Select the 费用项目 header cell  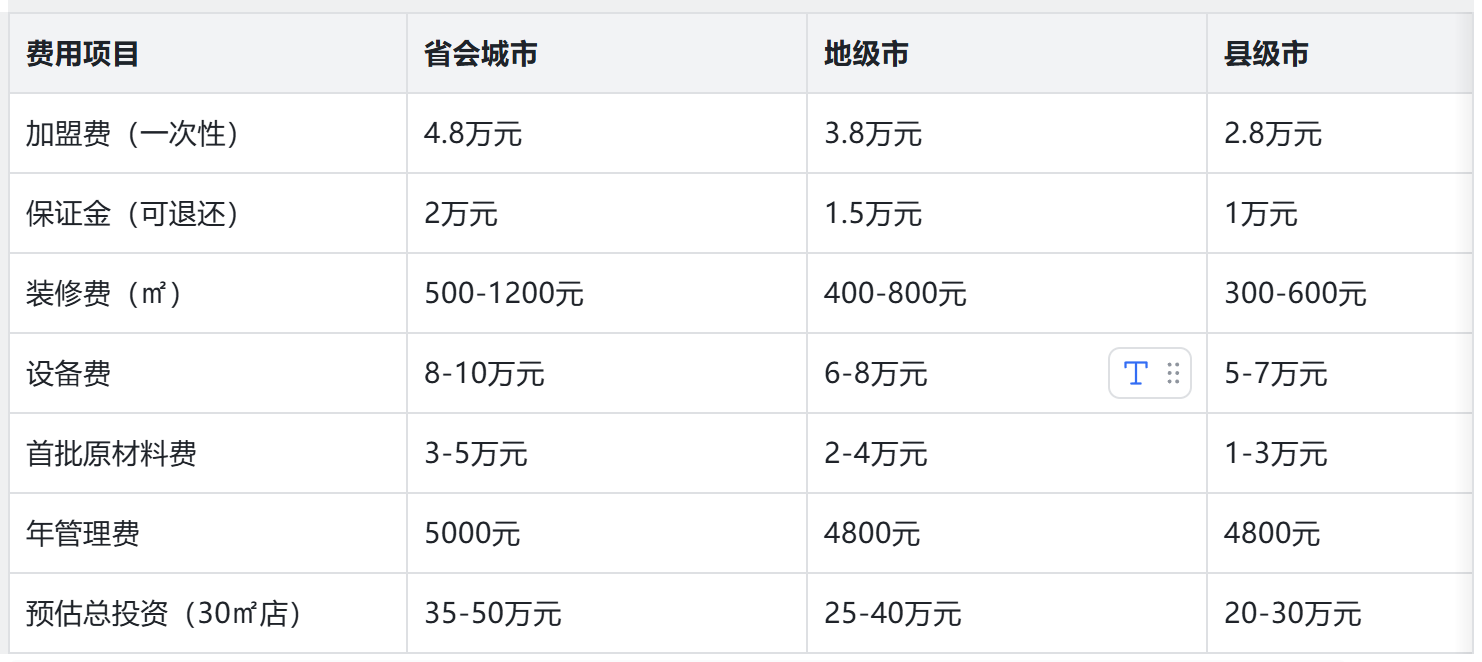click(82, 54)
